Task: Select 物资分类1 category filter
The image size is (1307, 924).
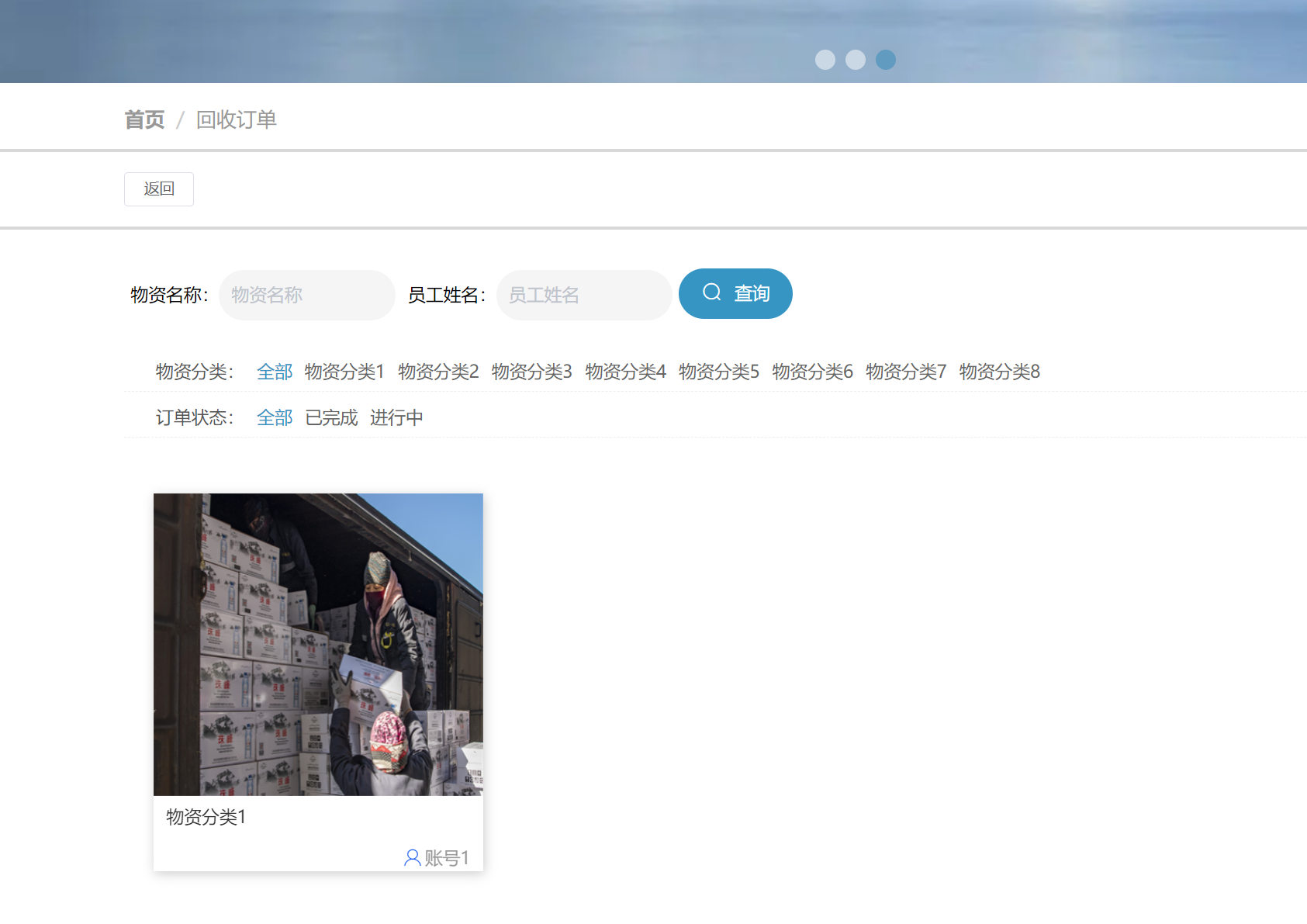Action: click(x=344, y=372)
